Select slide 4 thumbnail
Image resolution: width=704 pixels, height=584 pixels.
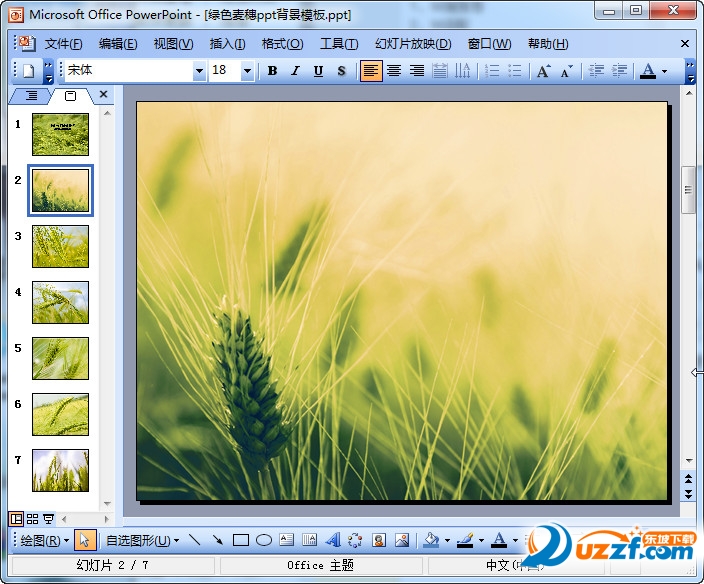[60, 303]
